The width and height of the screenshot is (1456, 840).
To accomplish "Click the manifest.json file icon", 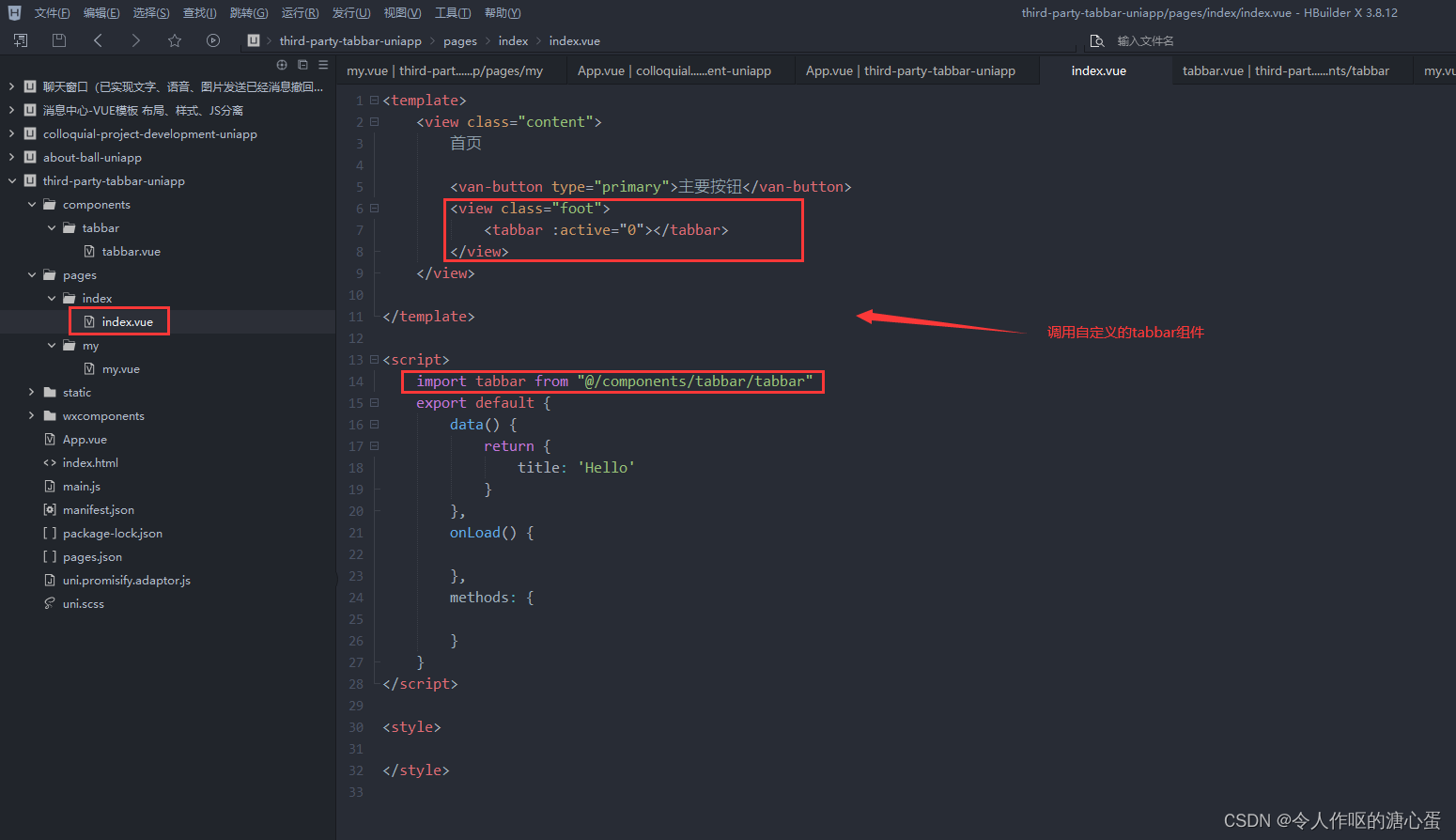I will click(50, 509).
